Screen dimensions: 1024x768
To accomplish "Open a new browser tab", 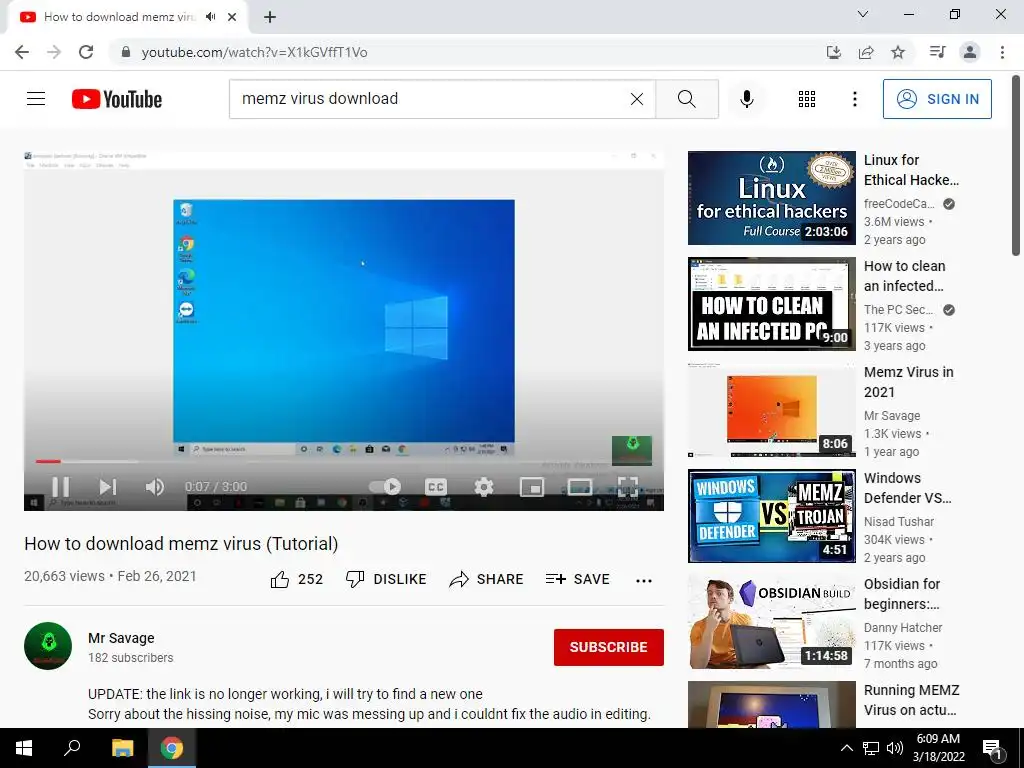I will pyautogui.click(x=270, y=17).
